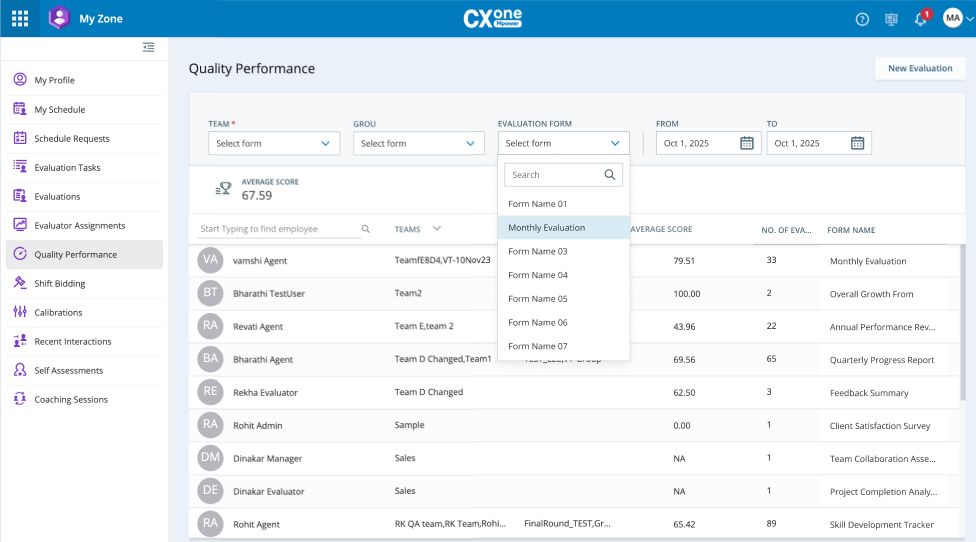Expand the Group select form dropdown

pos(418,143)
